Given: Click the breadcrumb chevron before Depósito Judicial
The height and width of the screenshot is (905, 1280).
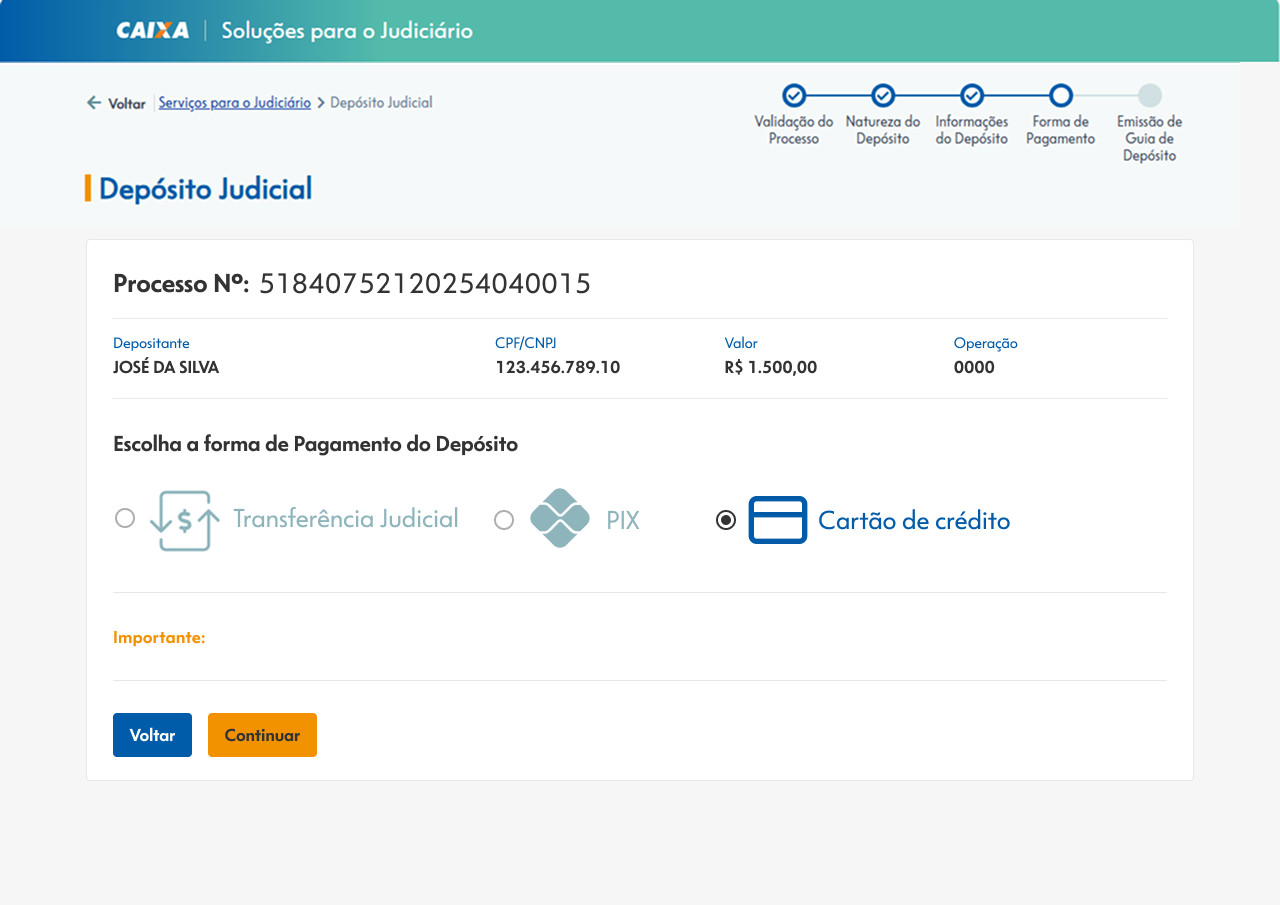Looking at the screenshot, I should (x=321, y=103).
